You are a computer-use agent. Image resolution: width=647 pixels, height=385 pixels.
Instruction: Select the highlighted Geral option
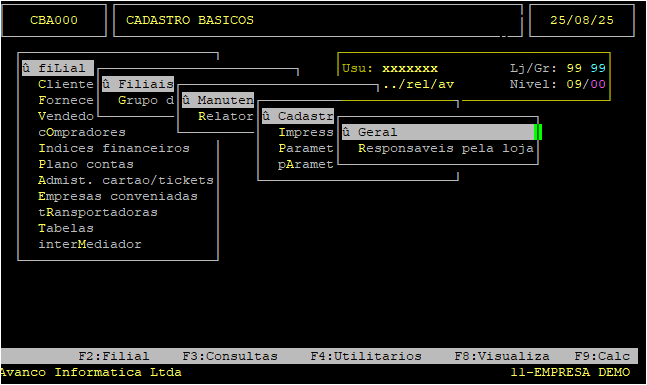click(438, 132)
